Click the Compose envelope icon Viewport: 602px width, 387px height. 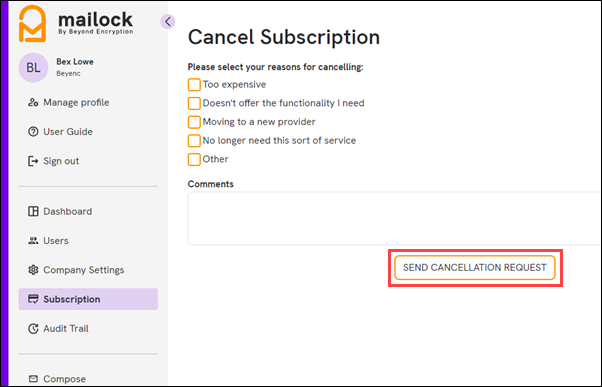coord(33,379)
